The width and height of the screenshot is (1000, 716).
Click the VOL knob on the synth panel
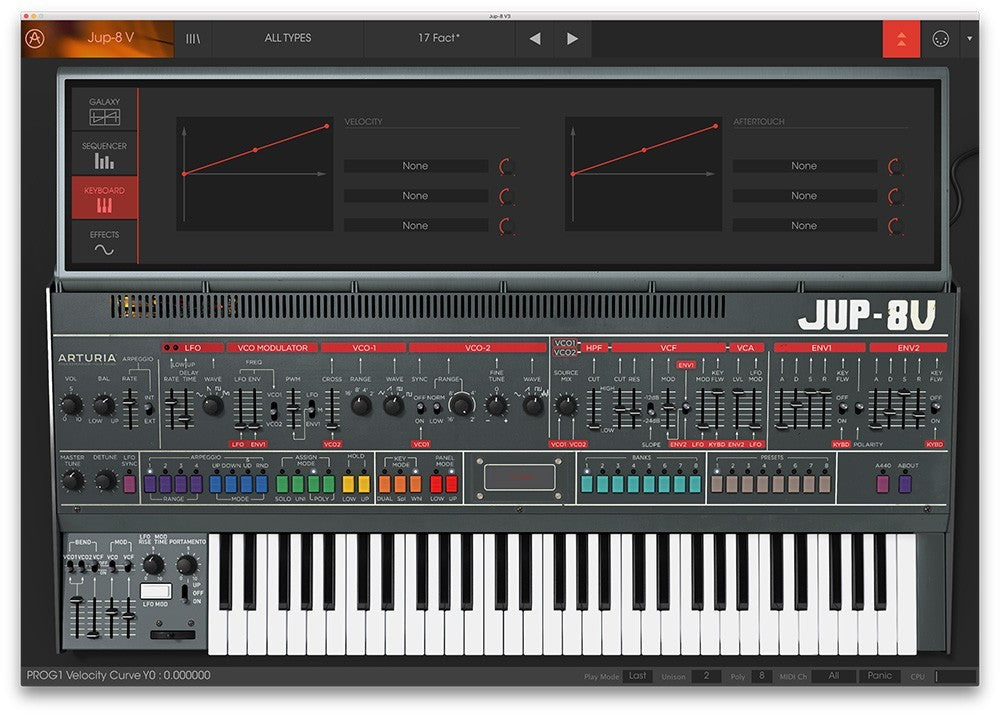tap(71, 405)
